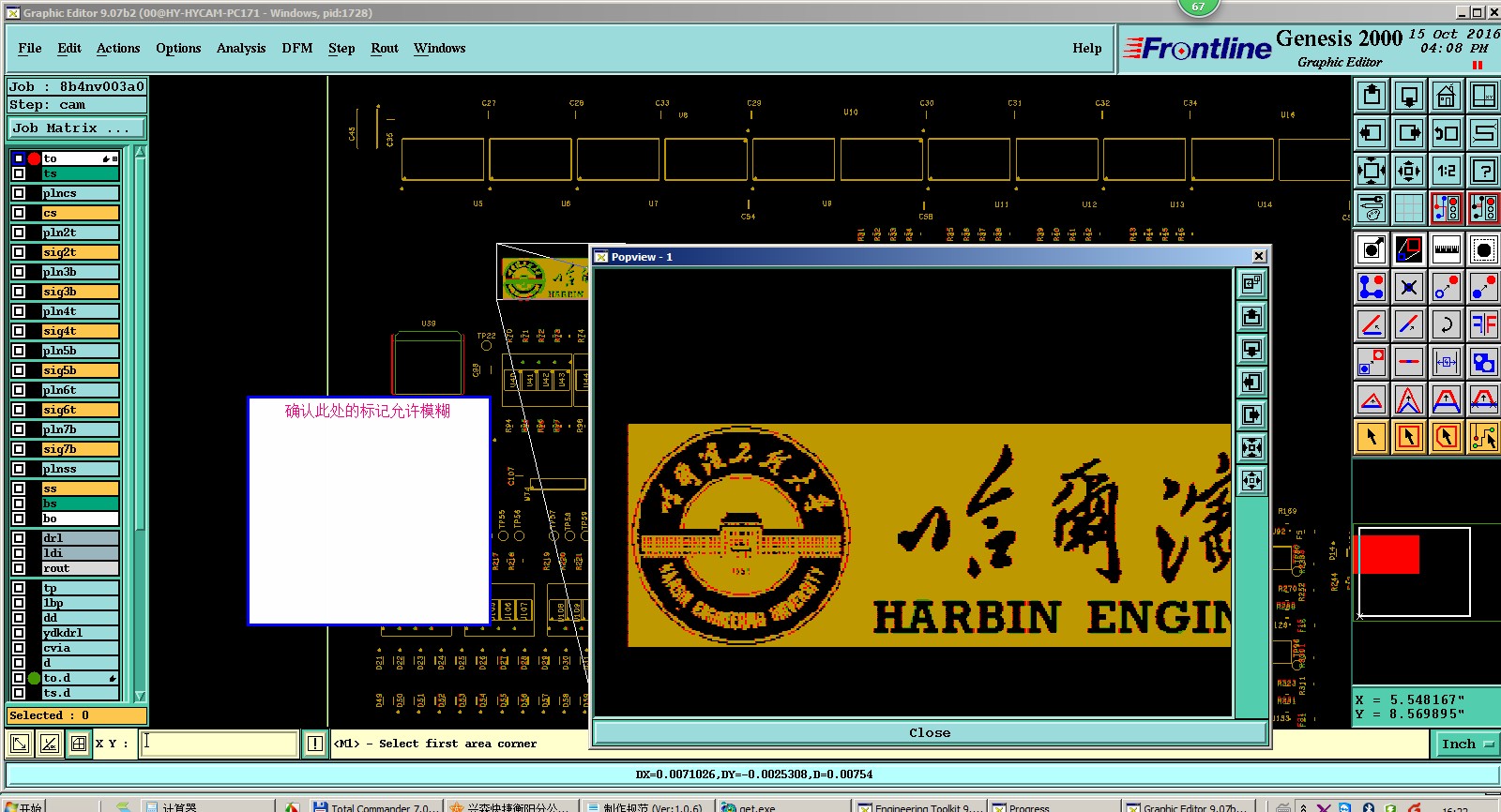Open the graphic options tools-and-palette icon
The height and width of the screenshot is (812, 1501).
(1372, 208)
